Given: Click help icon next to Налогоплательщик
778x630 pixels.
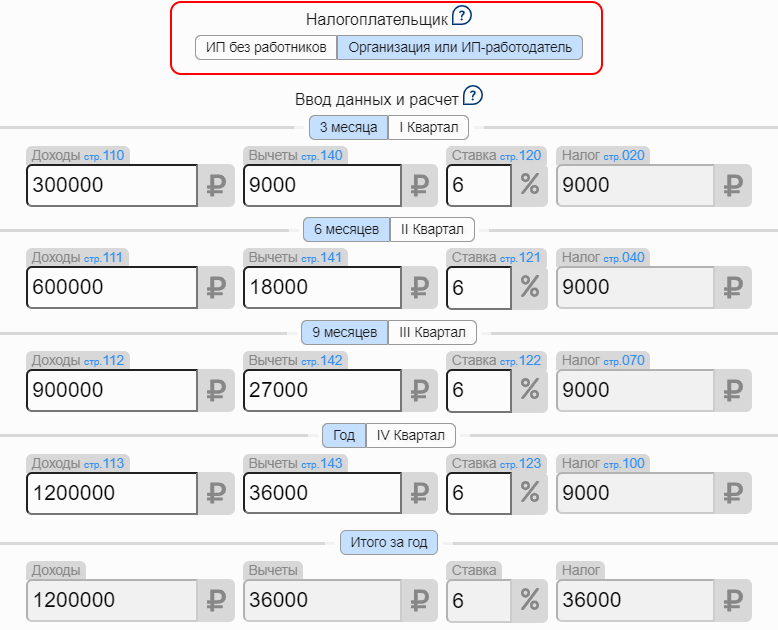Looking at the screenshot, I should pos(461,16).
